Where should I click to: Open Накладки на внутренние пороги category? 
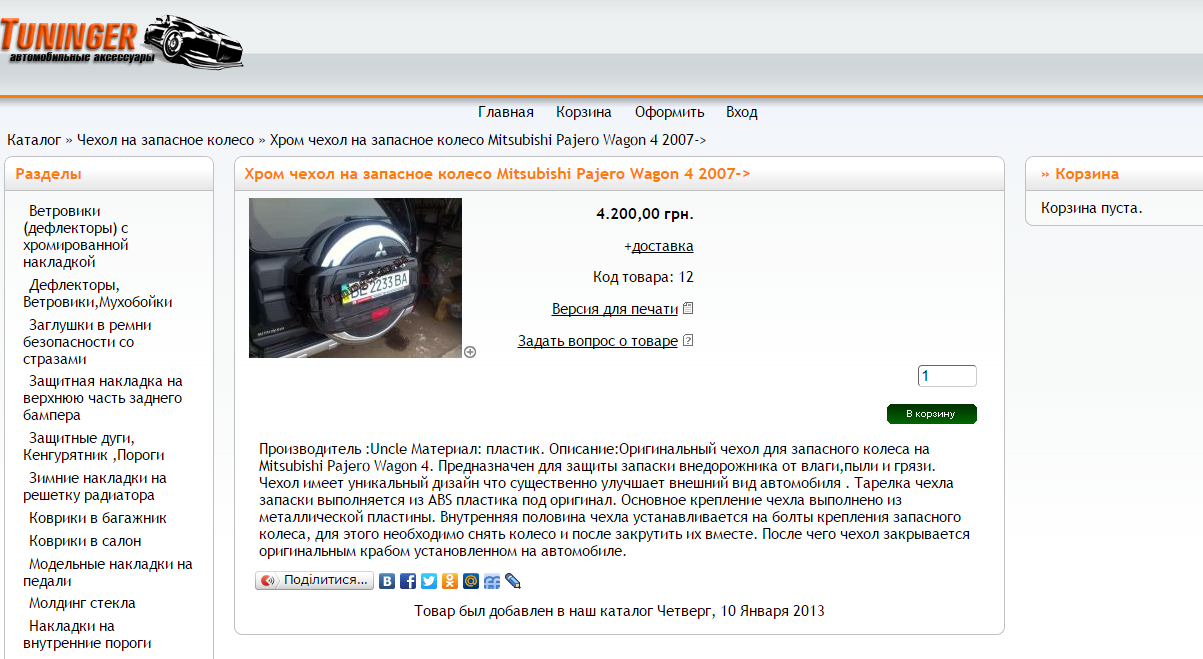[87, 634]
